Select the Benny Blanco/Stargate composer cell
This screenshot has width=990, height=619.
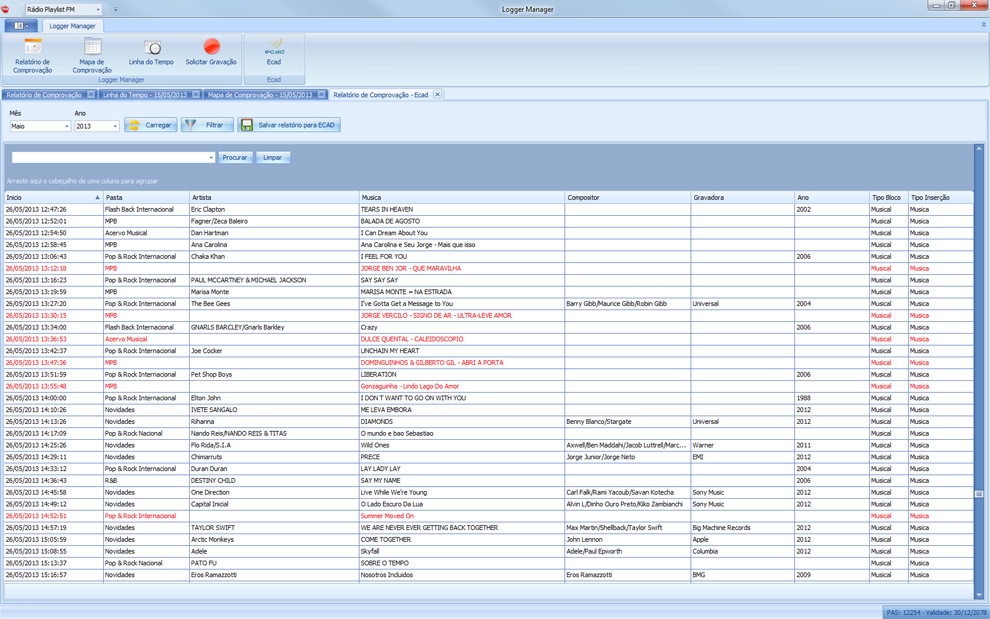(x=628, y=421)
